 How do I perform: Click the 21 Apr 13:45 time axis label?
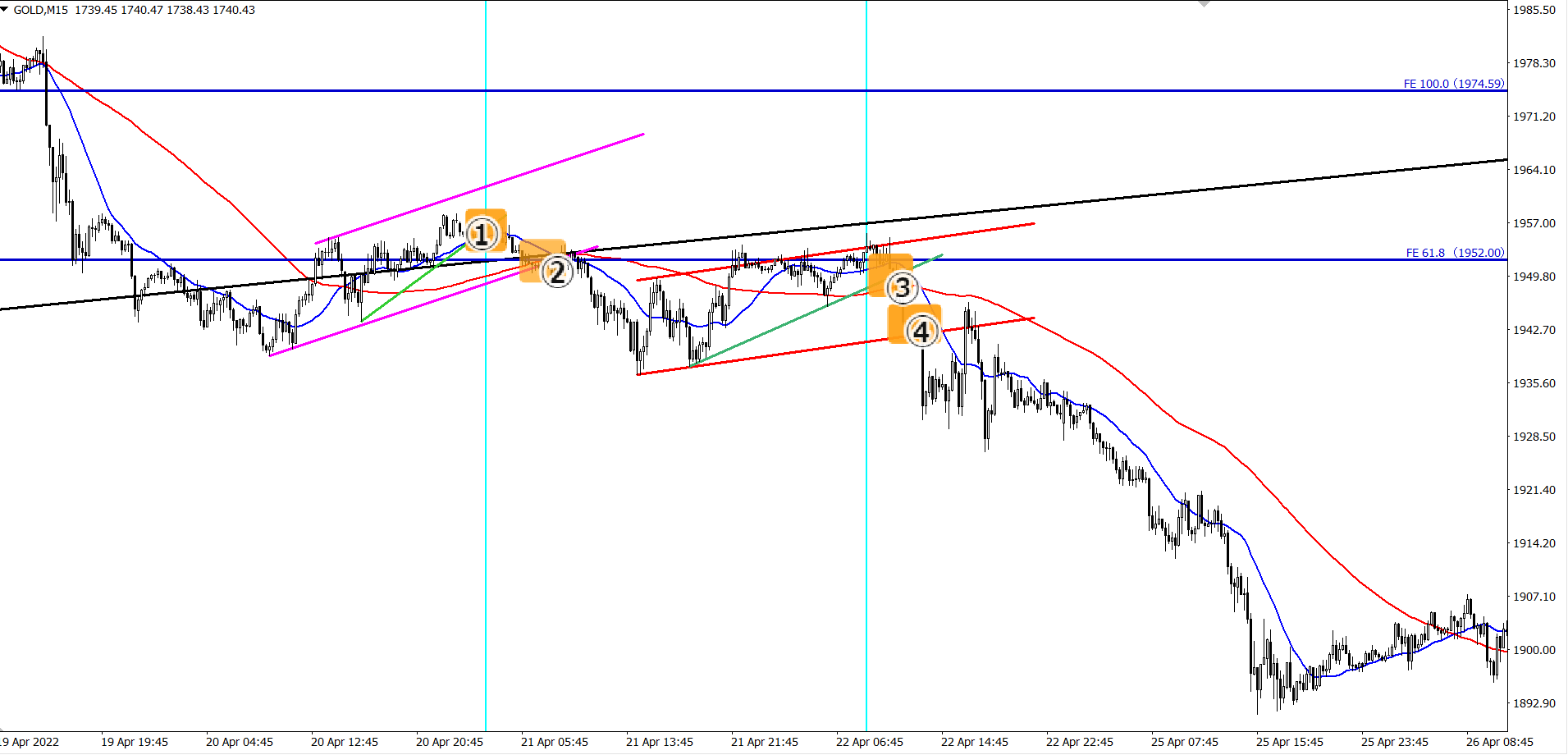tap(660, 742)
